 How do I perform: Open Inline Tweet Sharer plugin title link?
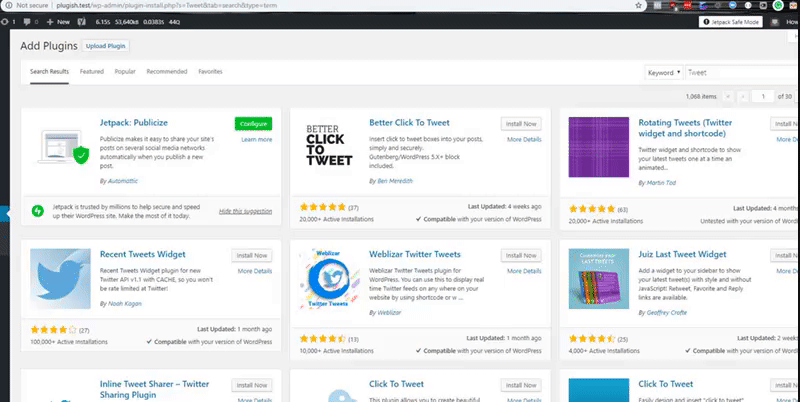[156, 389]
